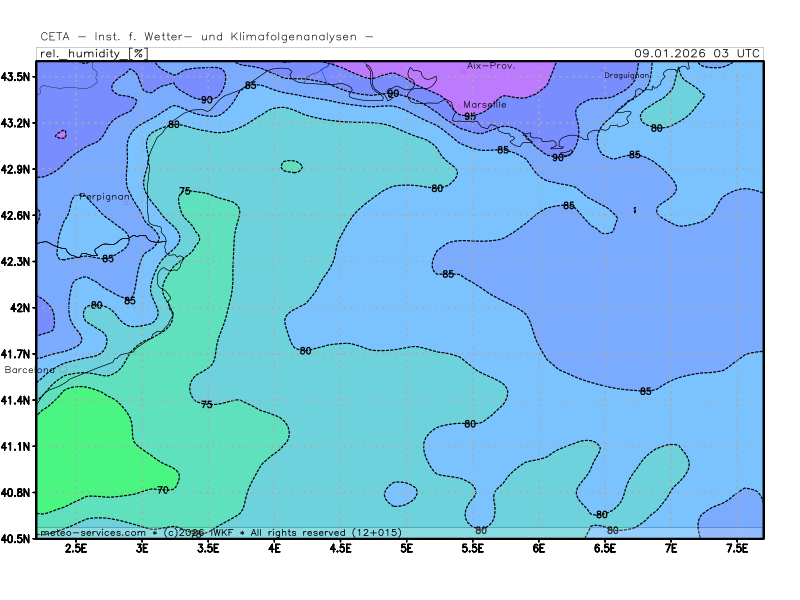800x600 pixels.
Task: Click the Aix-Prov. city label
Action: coord(491,66)
